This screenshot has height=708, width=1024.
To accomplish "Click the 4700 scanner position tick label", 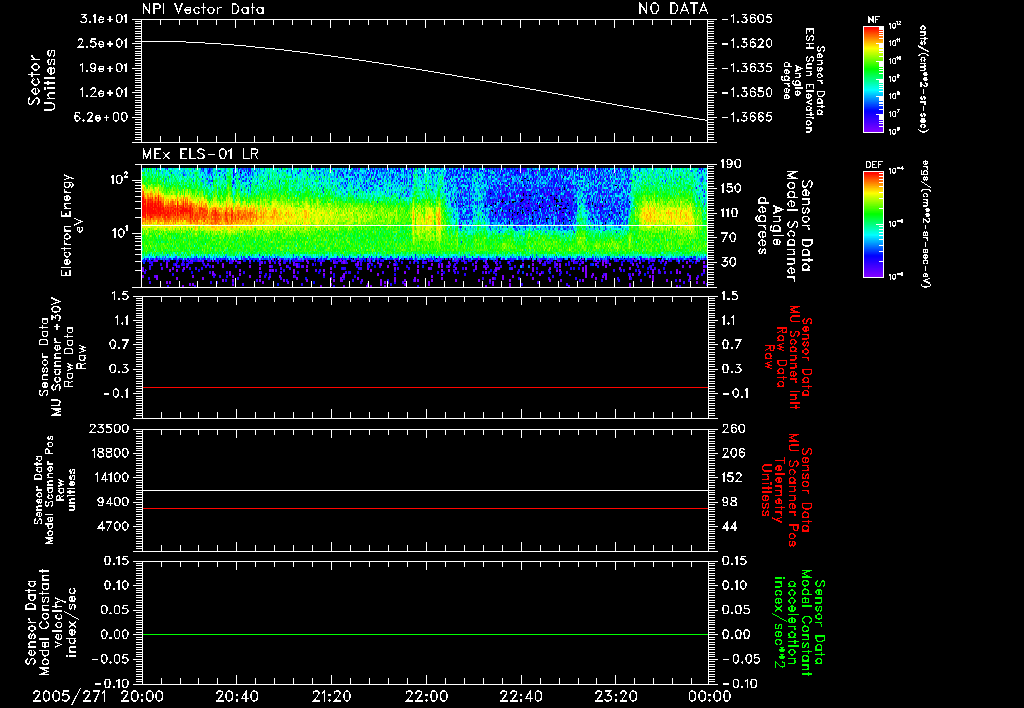I will point(113,526).
